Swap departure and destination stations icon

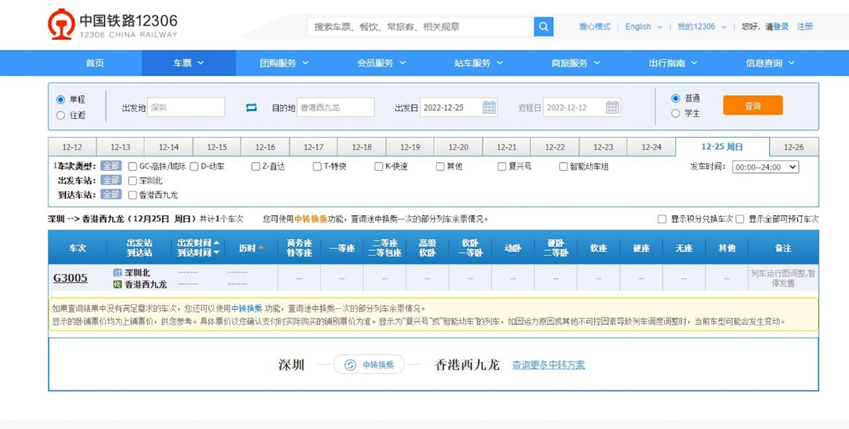point(251,107)
